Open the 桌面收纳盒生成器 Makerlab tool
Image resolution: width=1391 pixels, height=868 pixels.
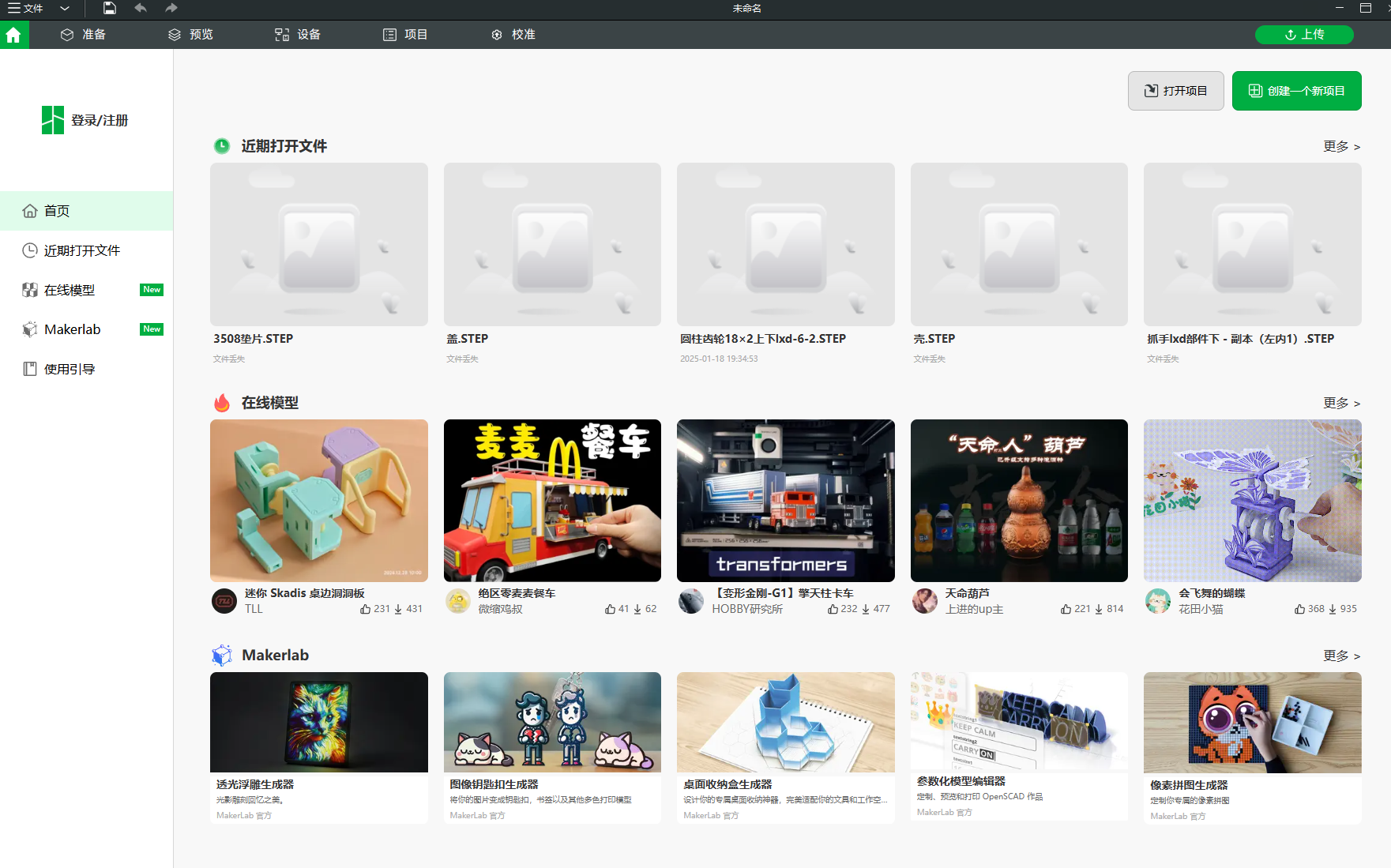point(786,747)
